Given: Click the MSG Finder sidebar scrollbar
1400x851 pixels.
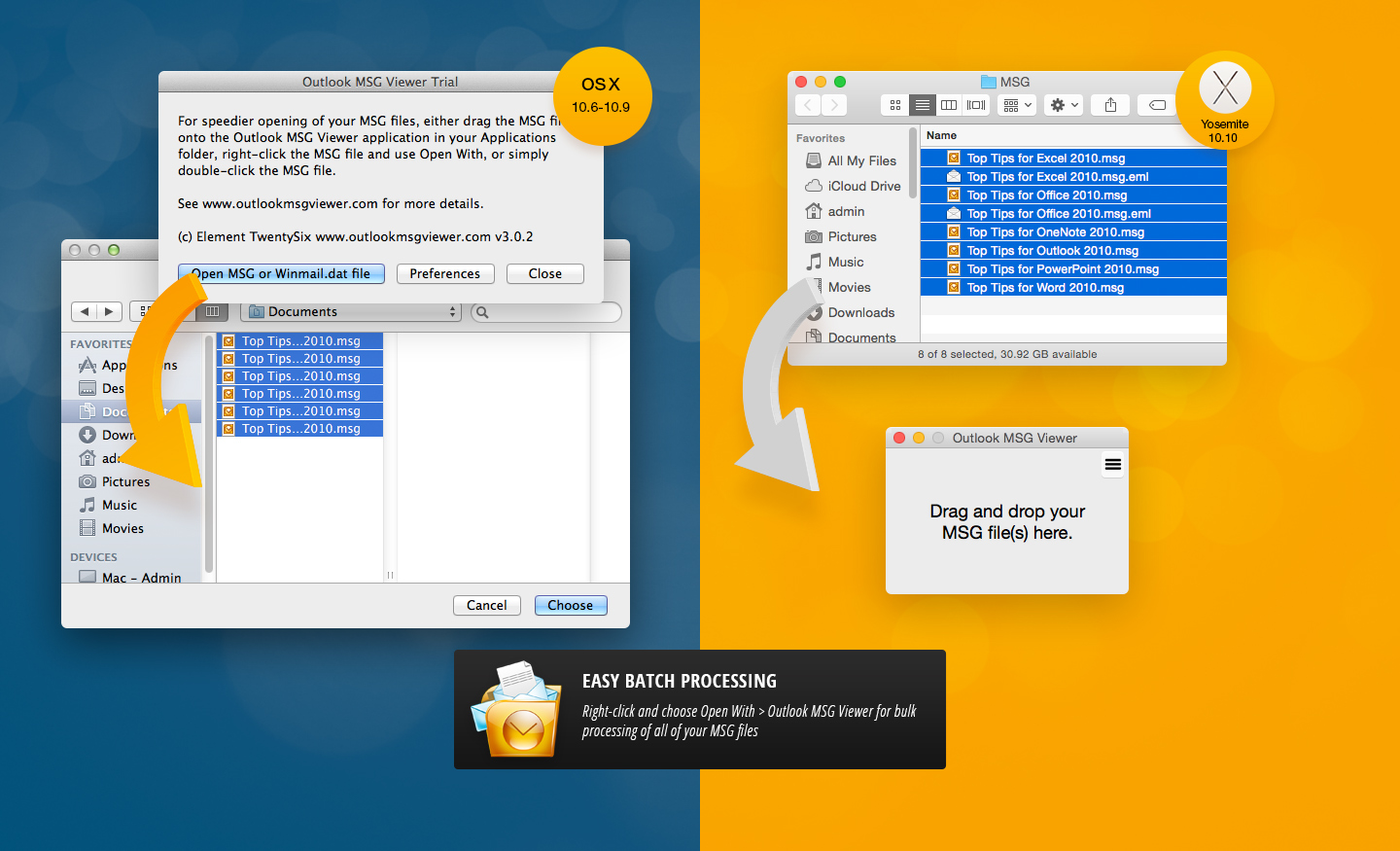Looking at the screenshot, I should [913, 163].
